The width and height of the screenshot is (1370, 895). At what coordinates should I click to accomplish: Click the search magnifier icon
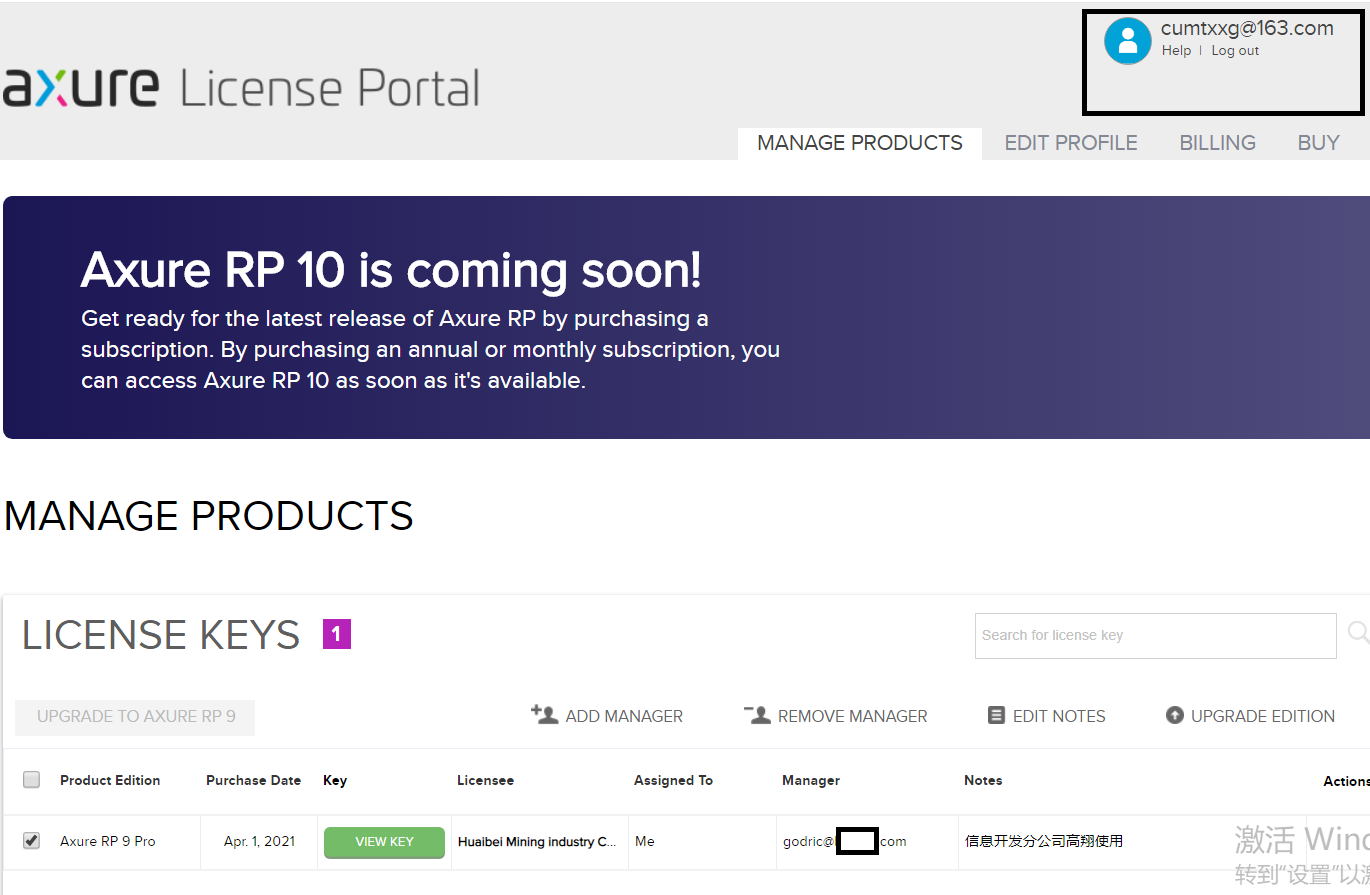[x=1358, y=632]
